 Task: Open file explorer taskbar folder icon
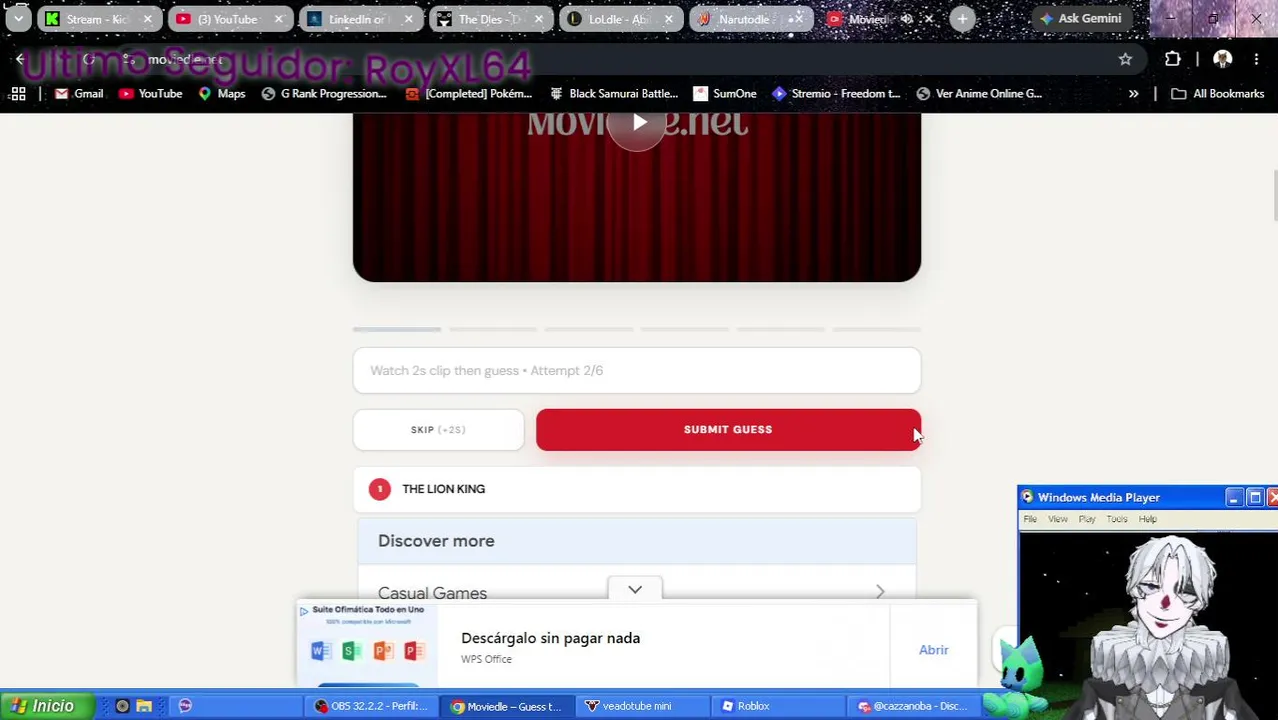tap(144, 706)
